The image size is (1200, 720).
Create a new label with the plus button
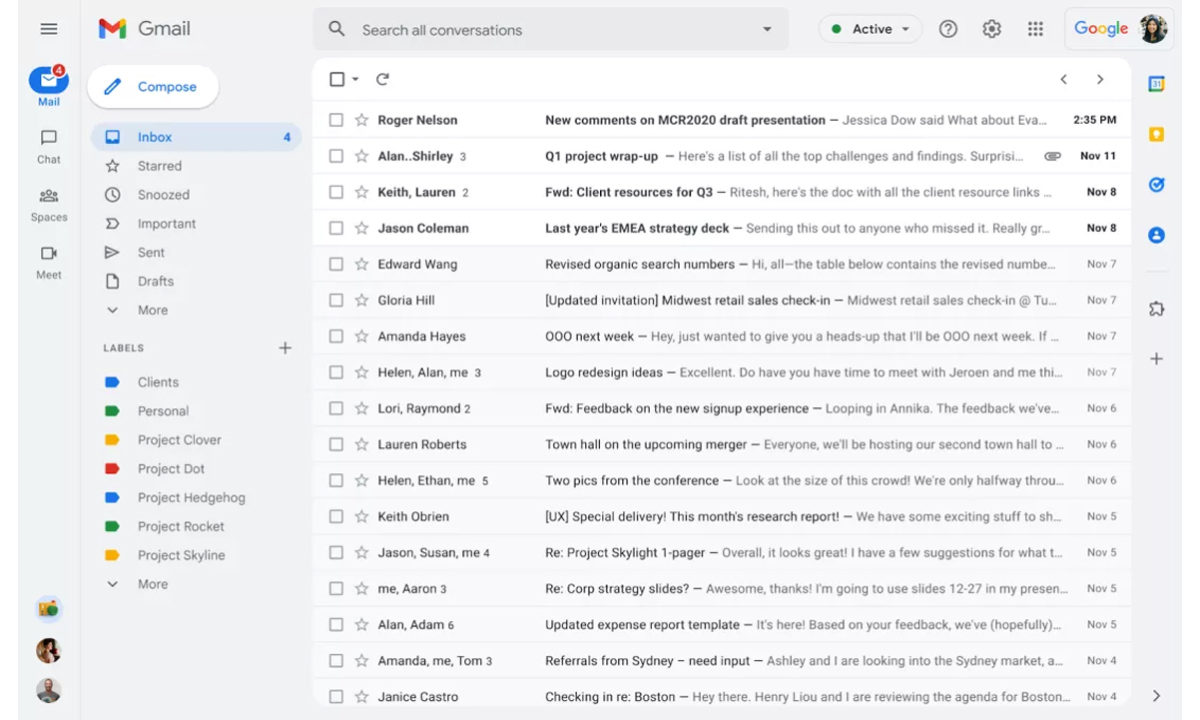[x=285, y=347]
